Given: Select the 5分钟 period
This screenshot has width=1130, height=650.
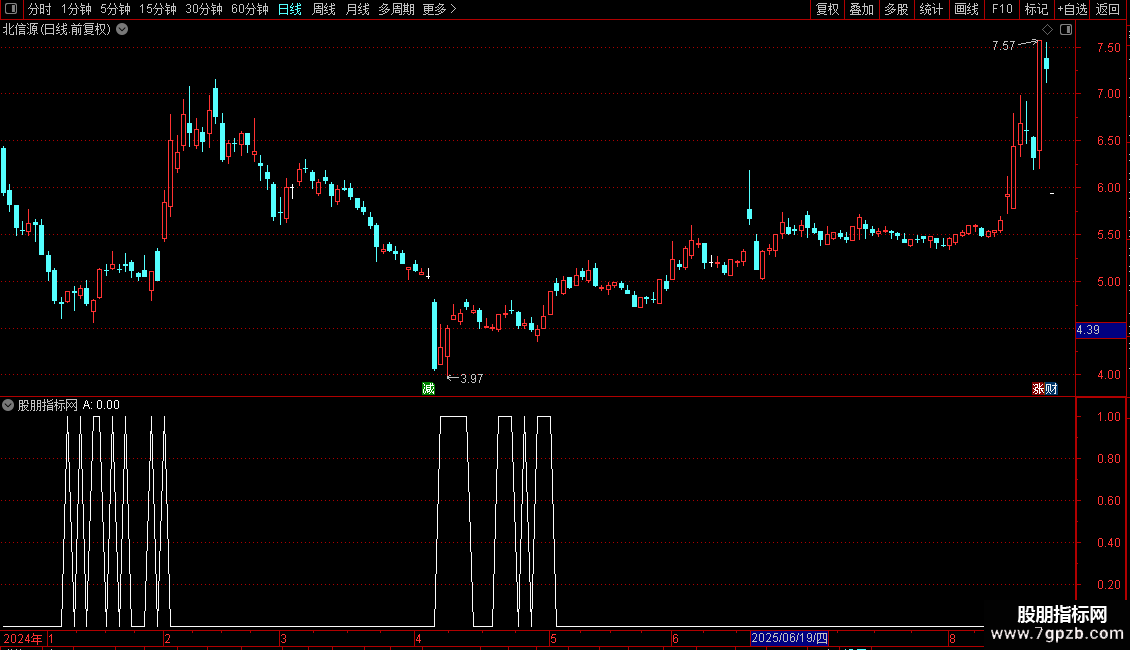Looking at the screenshot, I should point(115,9).
